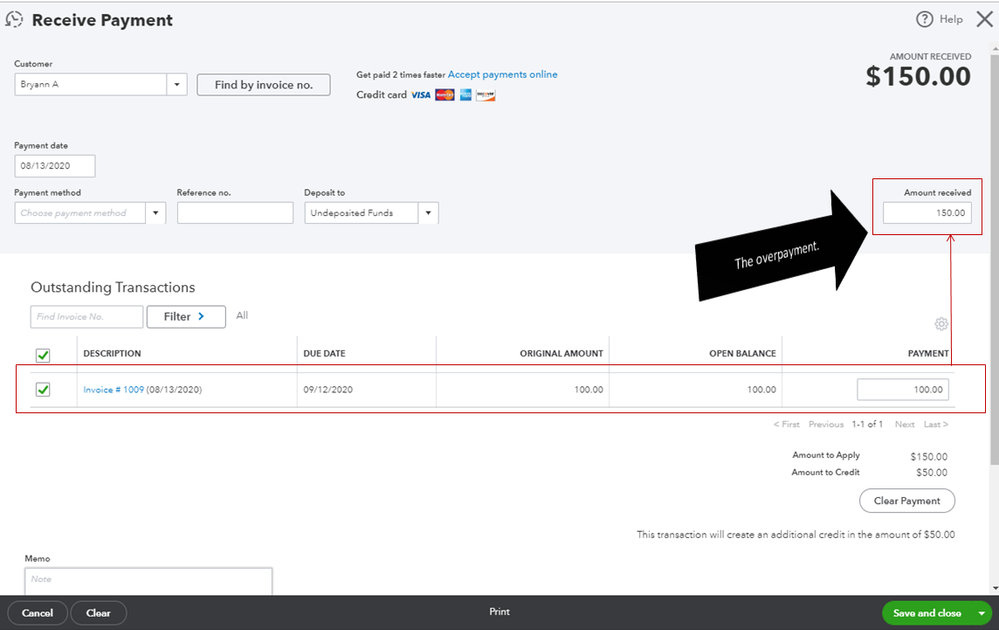Click the DESCRIPTION column header
The height and width of the screenshot is (630, 999).
(112, 354)
